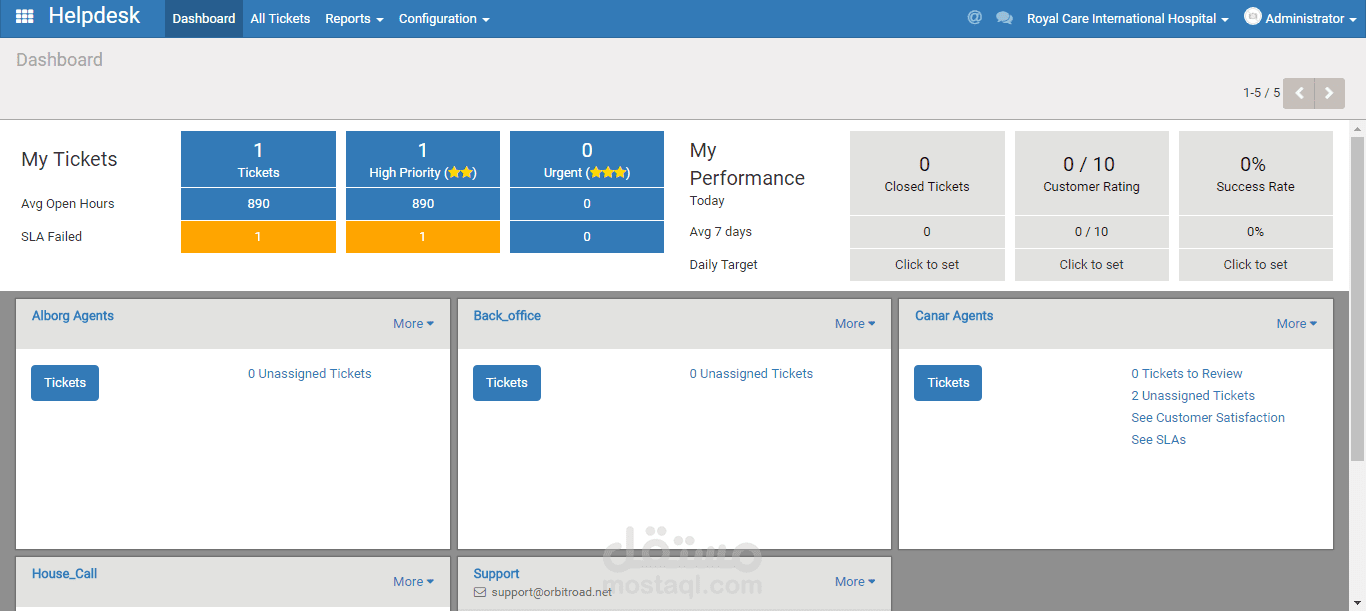The image size is (1366, 611).
Task: Click the My Performance heading
Action: 747,164
